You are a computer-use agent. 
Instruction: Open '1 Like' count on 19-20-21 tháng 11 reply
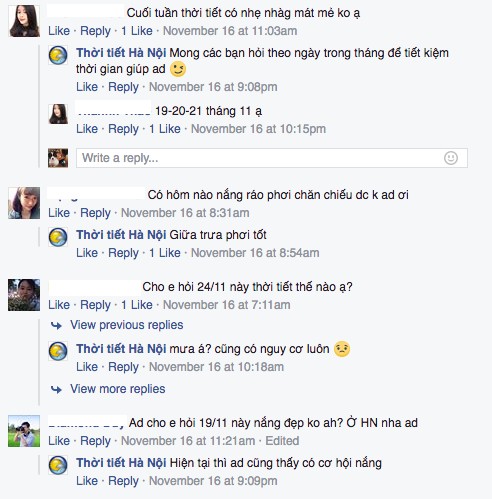[165, 129]
